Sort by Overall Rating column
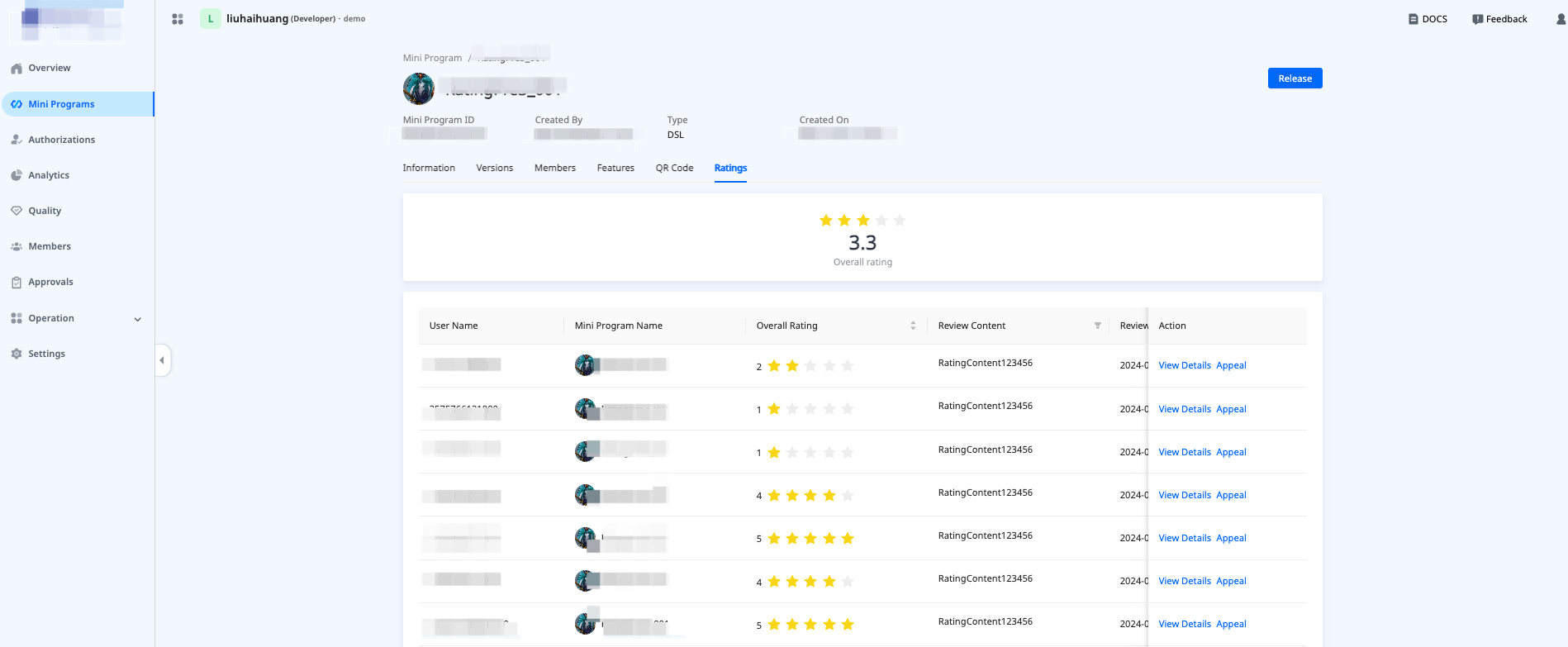The height and width of the screenshot is (647, 1568). coord(913,326)
